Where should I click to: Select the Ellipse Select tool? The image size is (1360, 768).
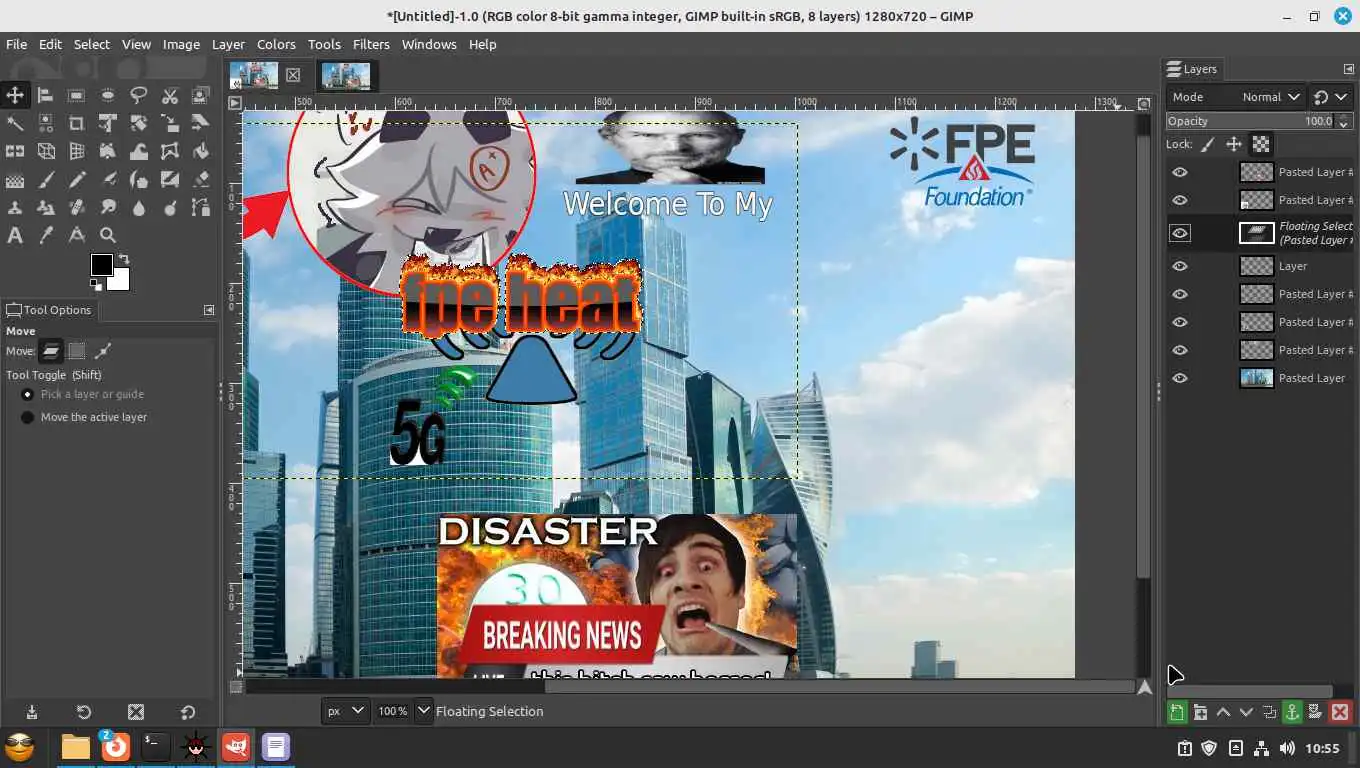point(107,95)
